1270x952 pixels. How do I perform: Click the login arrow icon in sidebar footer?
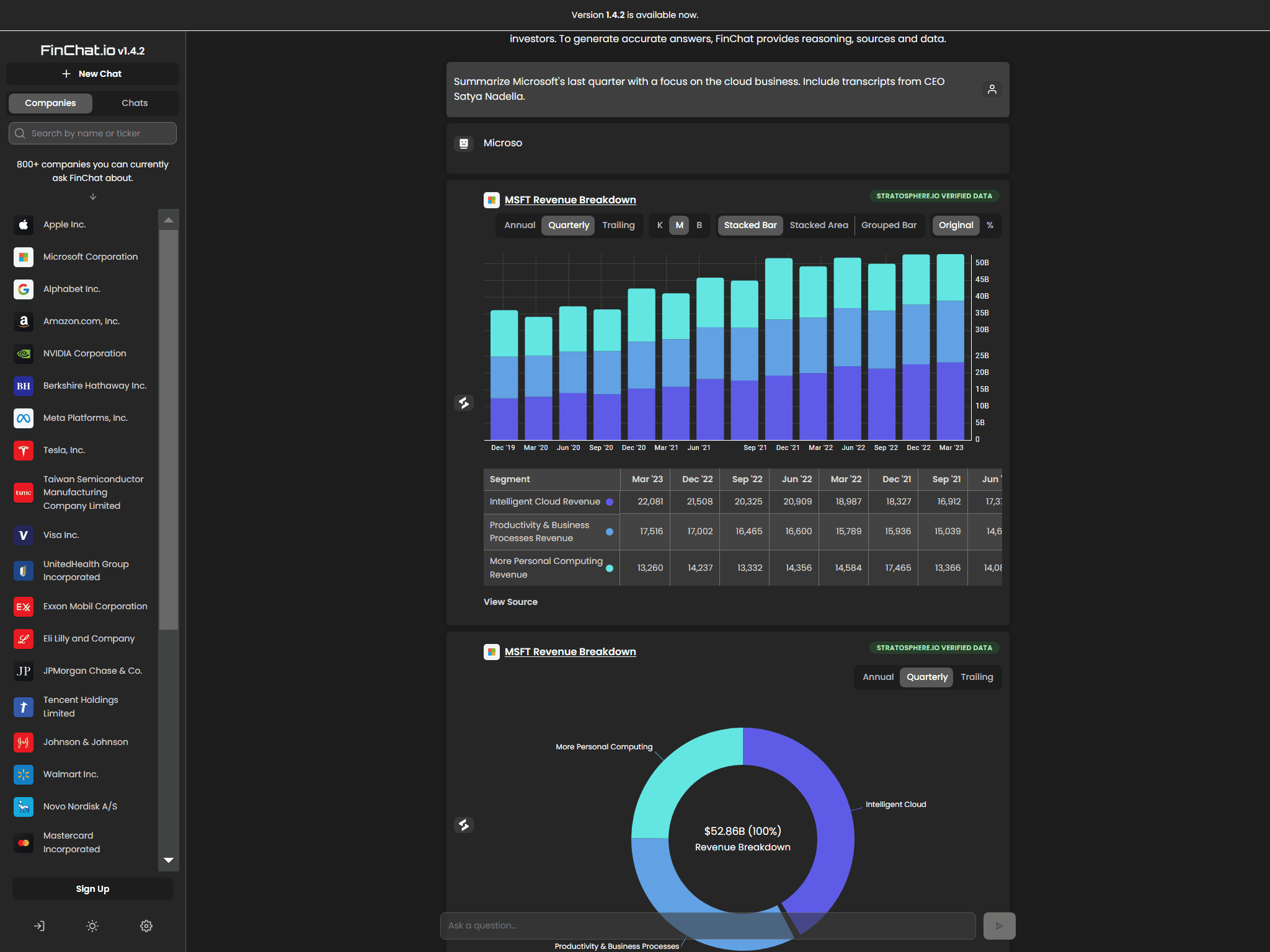tap(39, 926)
